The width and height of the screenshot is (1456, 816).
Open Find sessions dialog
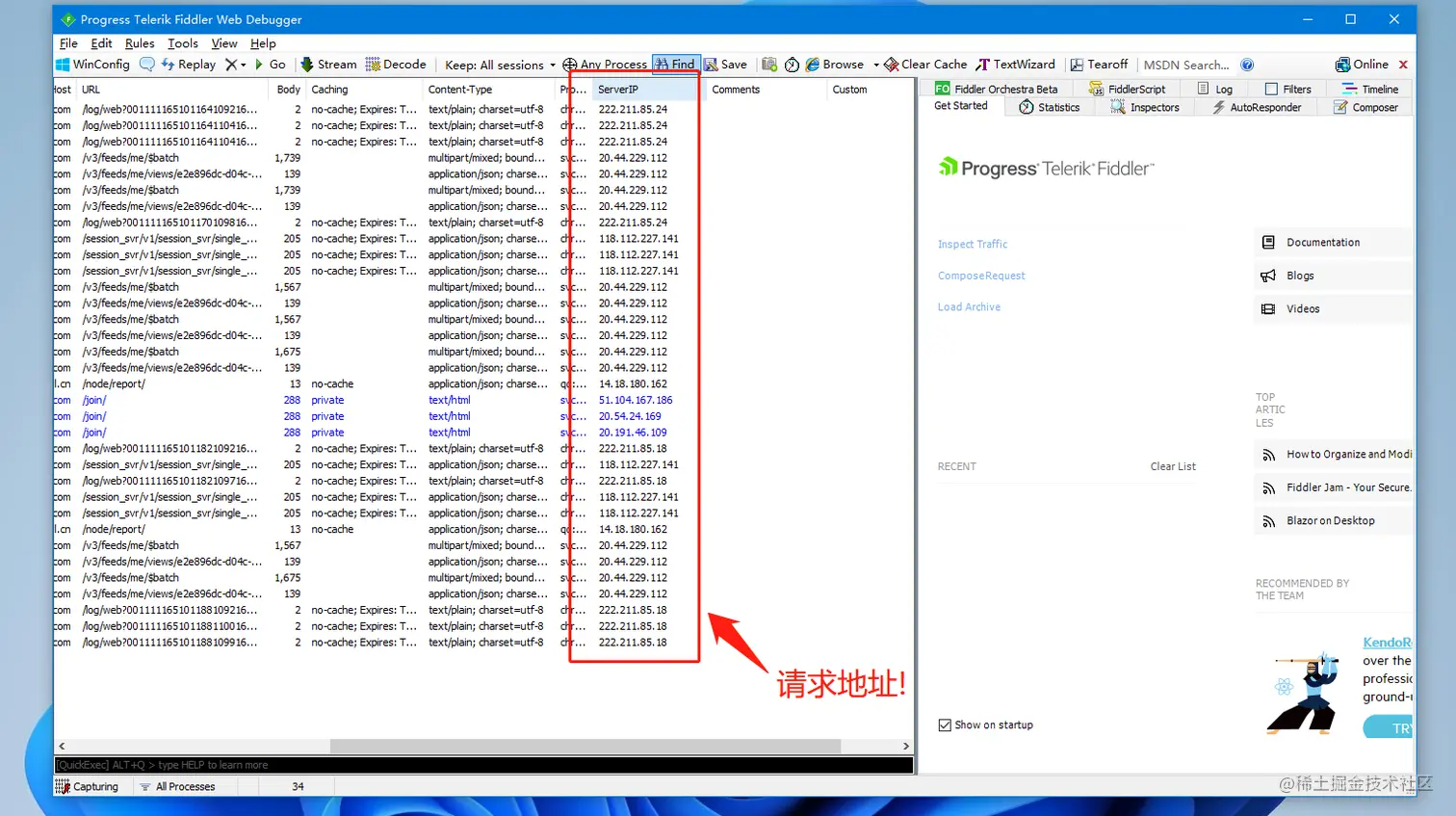click(675, 65)
